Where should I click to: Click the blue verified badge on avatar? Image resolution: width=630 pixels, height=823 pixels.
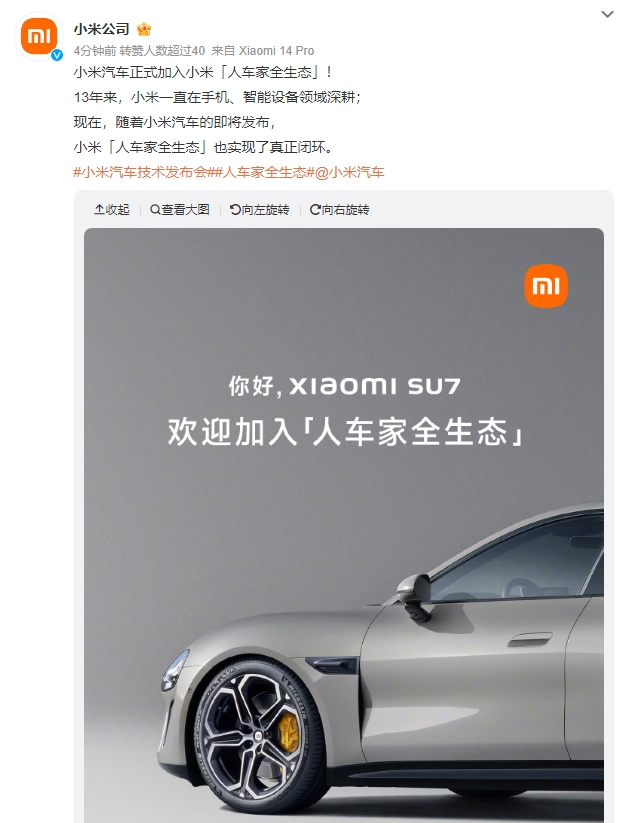57,55
